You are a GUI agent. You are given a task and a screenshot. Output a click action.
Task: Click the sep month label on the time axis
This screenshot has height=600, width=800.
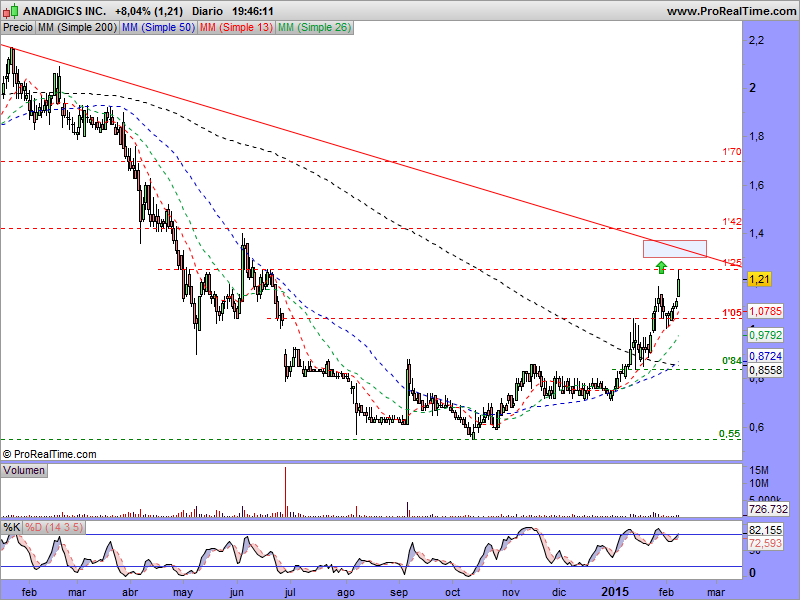[399, 592]
